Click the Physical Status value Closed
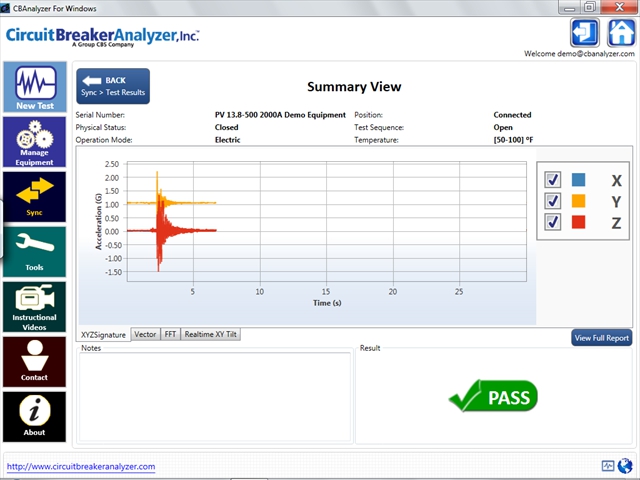 (x=227, y=127)
